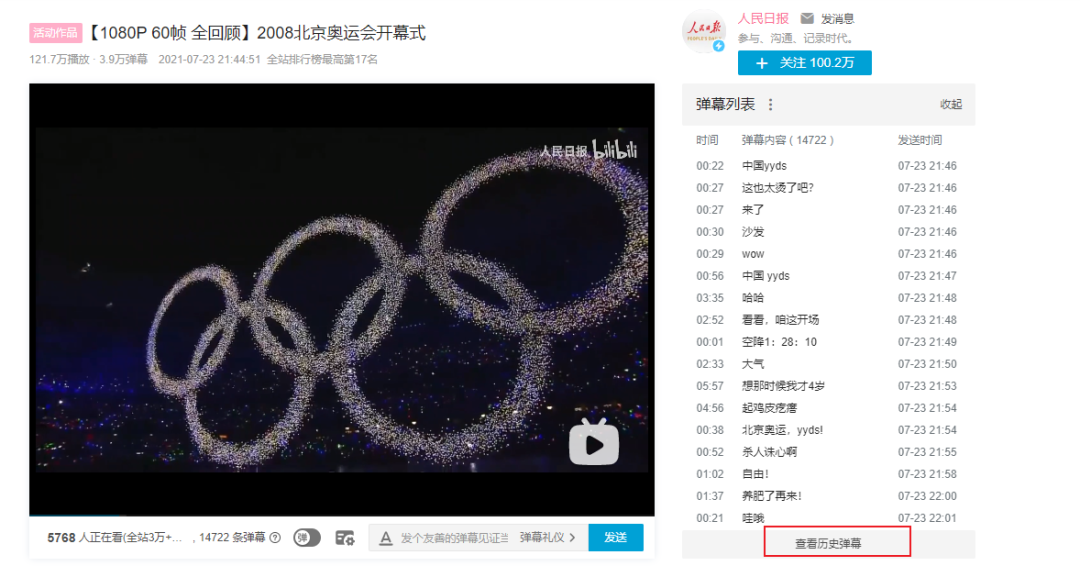
Task: Click ranking text 全站排行榜最高第17名
Action: (322, 60)
